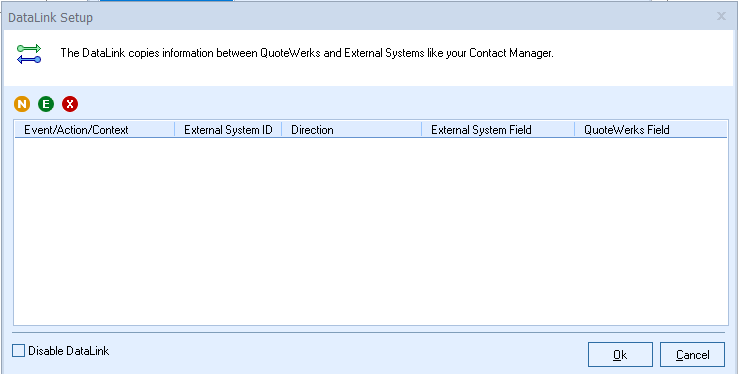
Task: Click divider between External System Field and QuoteWerks Field
Action: pyautogui.click(x=575, y=130)
